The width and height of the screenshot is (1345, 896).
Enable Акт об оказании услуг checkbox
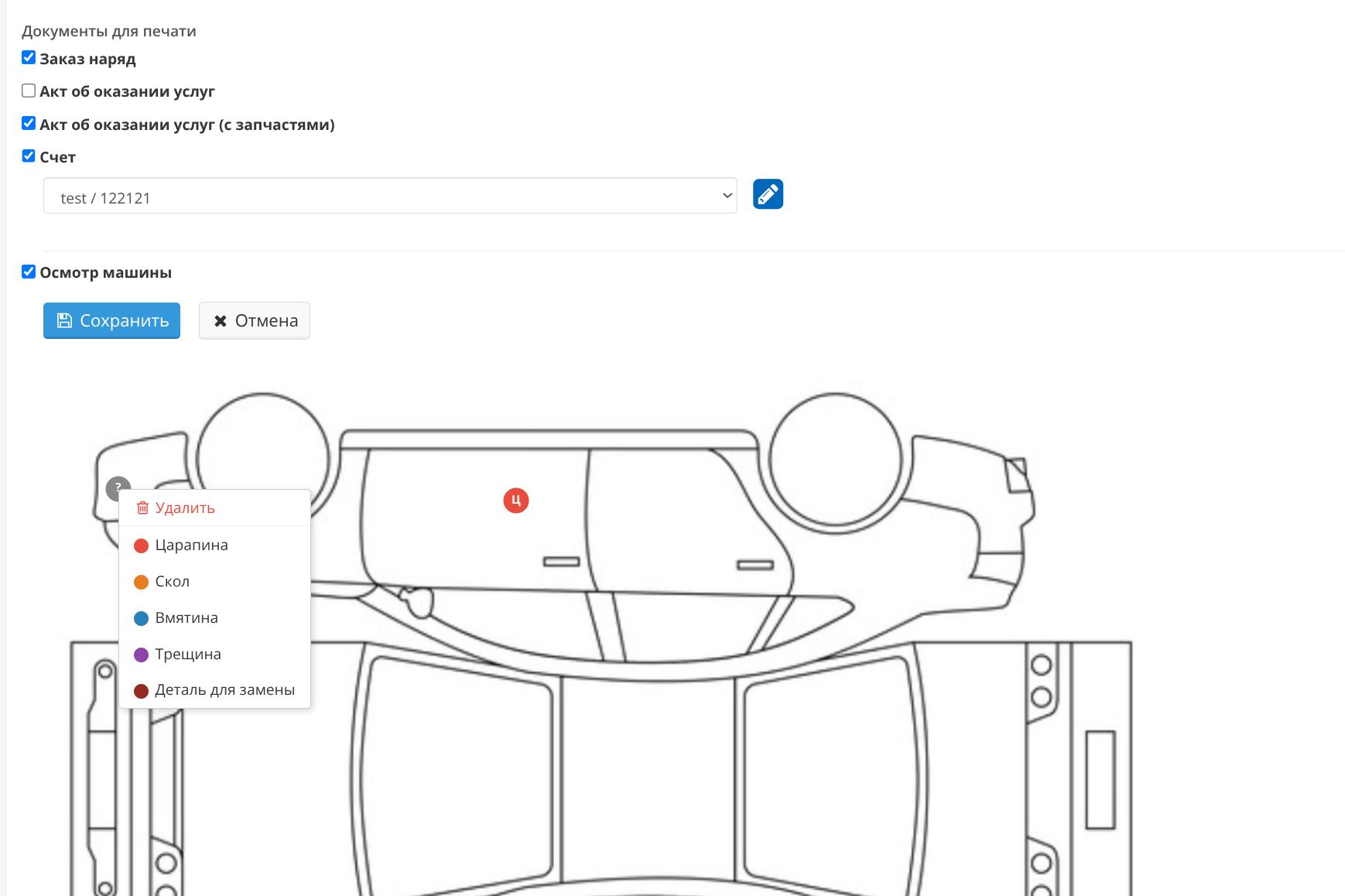(x=29, y=91)
